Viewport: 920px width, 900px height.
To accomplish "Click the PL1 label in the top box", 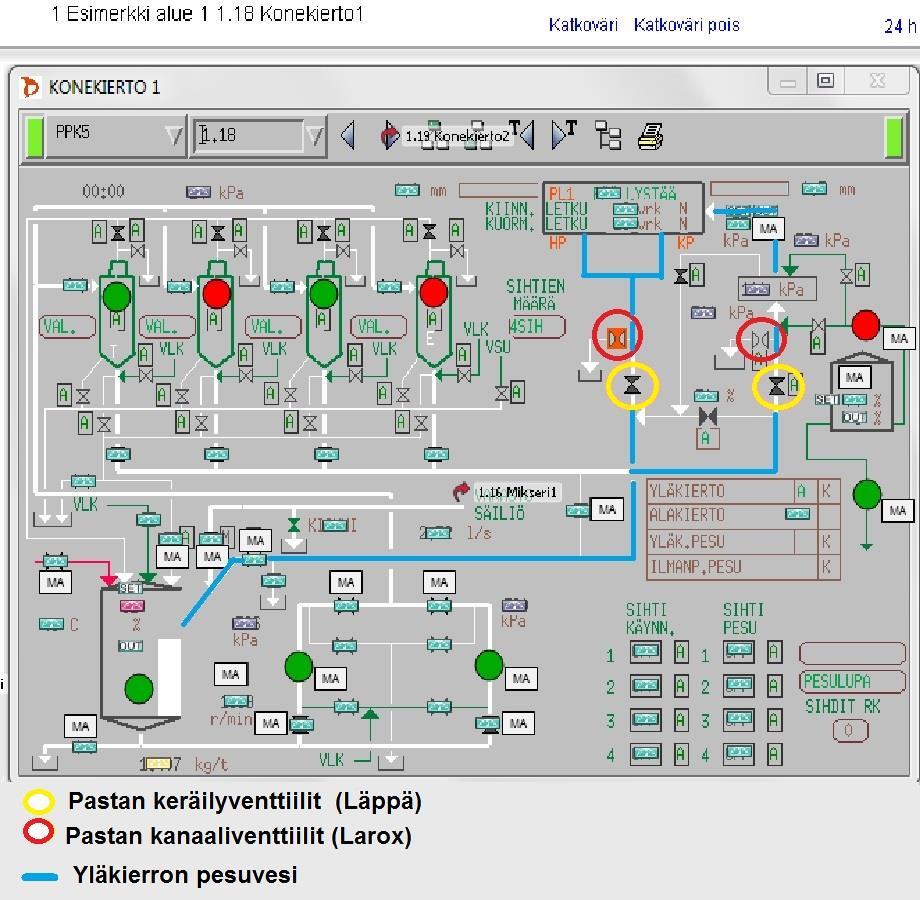I will pyautogui.click(x=562, y=194).
